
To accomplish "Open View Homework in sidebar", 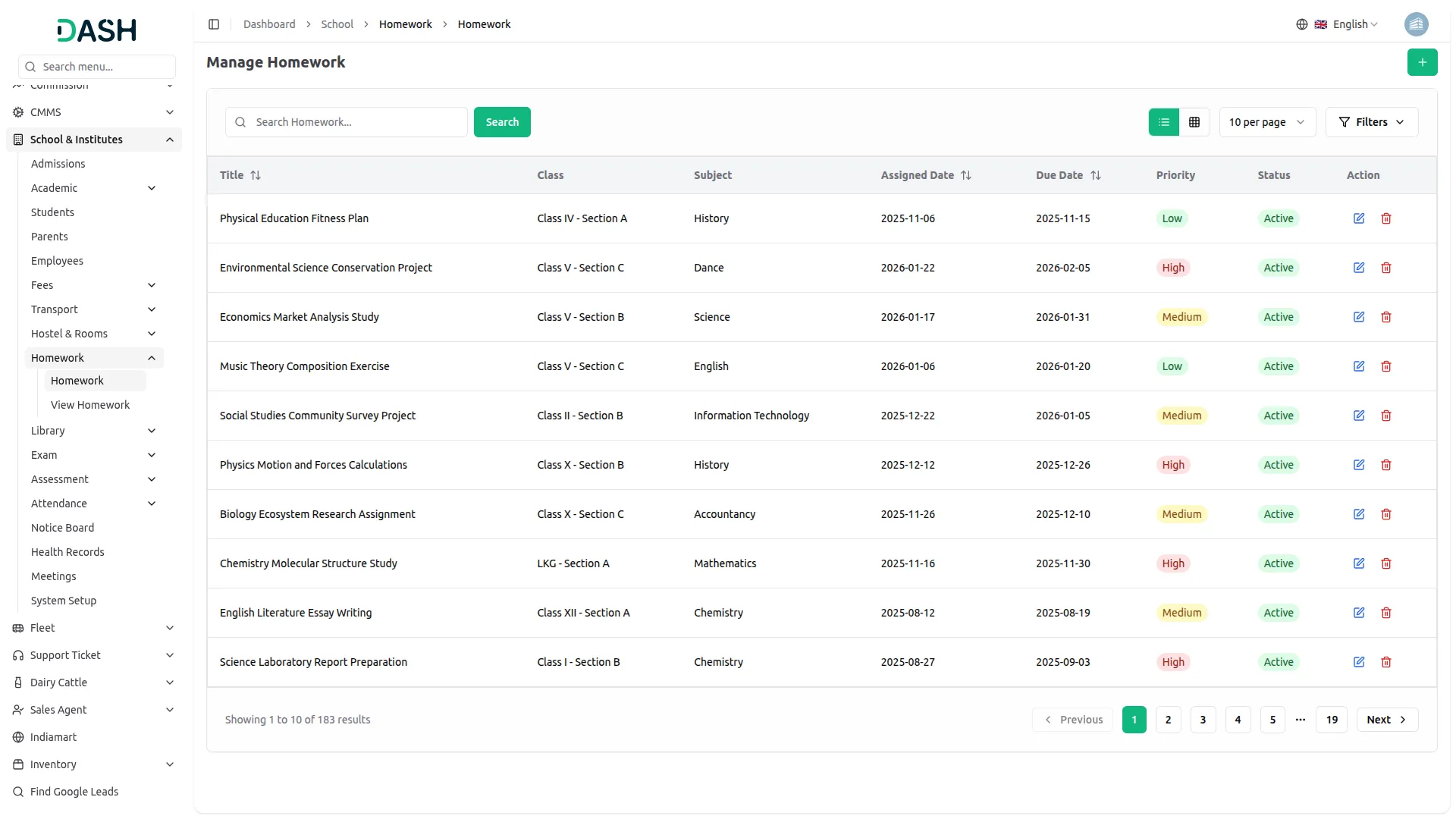I will 90,405.
